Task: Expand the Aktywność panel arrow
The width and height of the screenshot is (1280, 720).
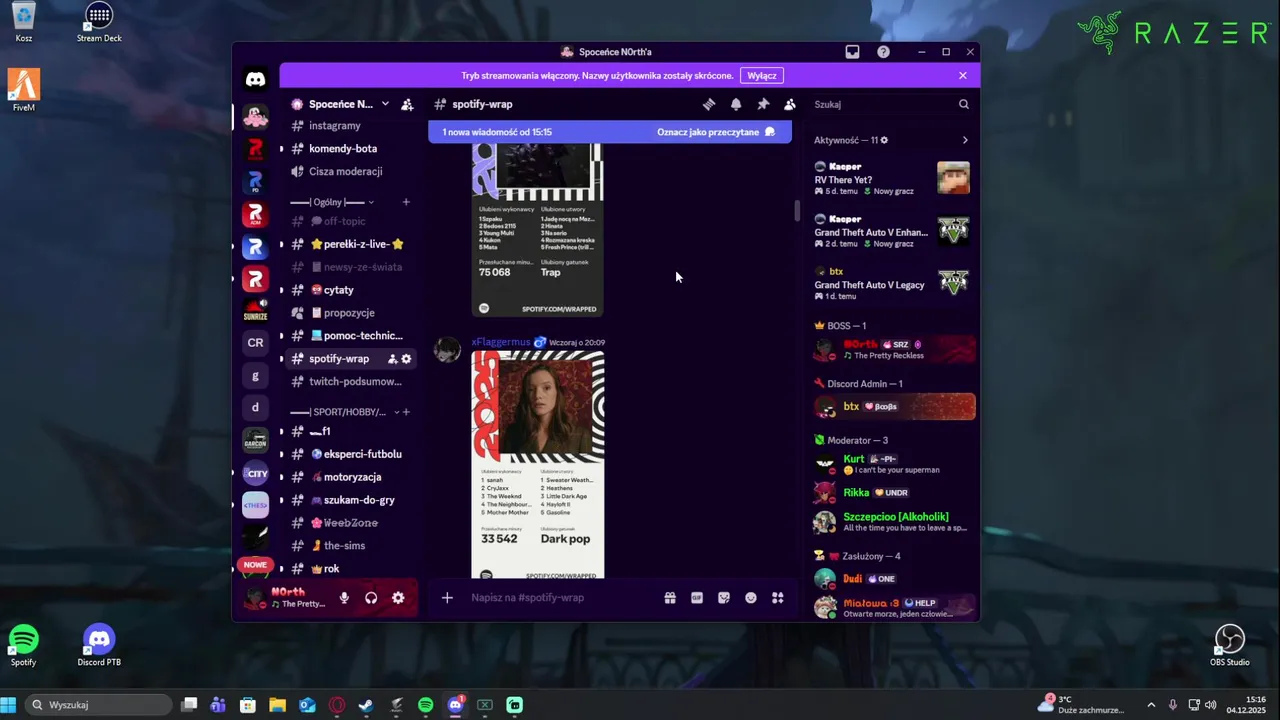Action: (x=965, y=140)
